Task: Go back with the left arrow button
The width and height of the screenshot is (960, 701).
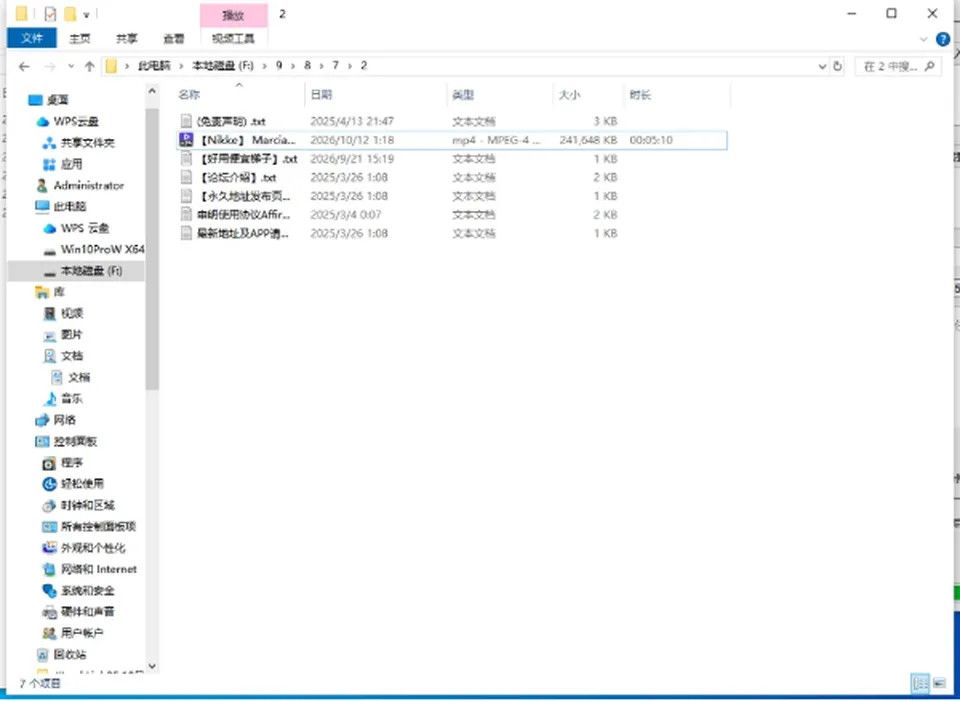Action: pyautogui.click(x=24, y=67)
